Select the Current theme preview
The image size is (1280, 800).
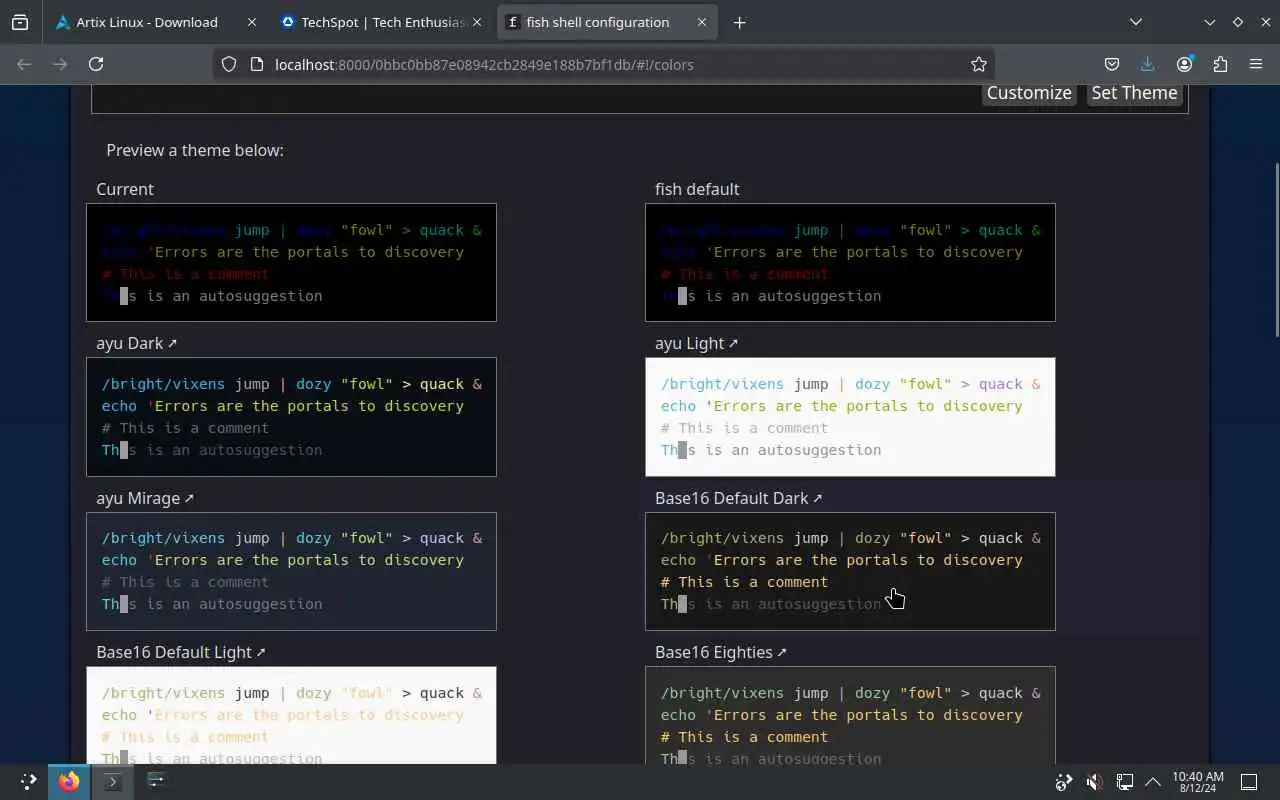[291, 262]
